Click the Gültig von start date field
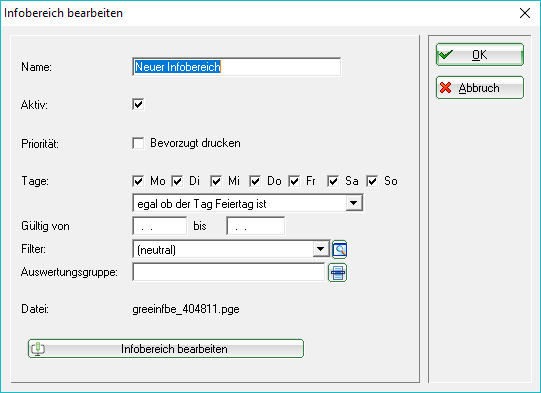Image resolution: width=541 pixels, height=393 pixels. 160,226
